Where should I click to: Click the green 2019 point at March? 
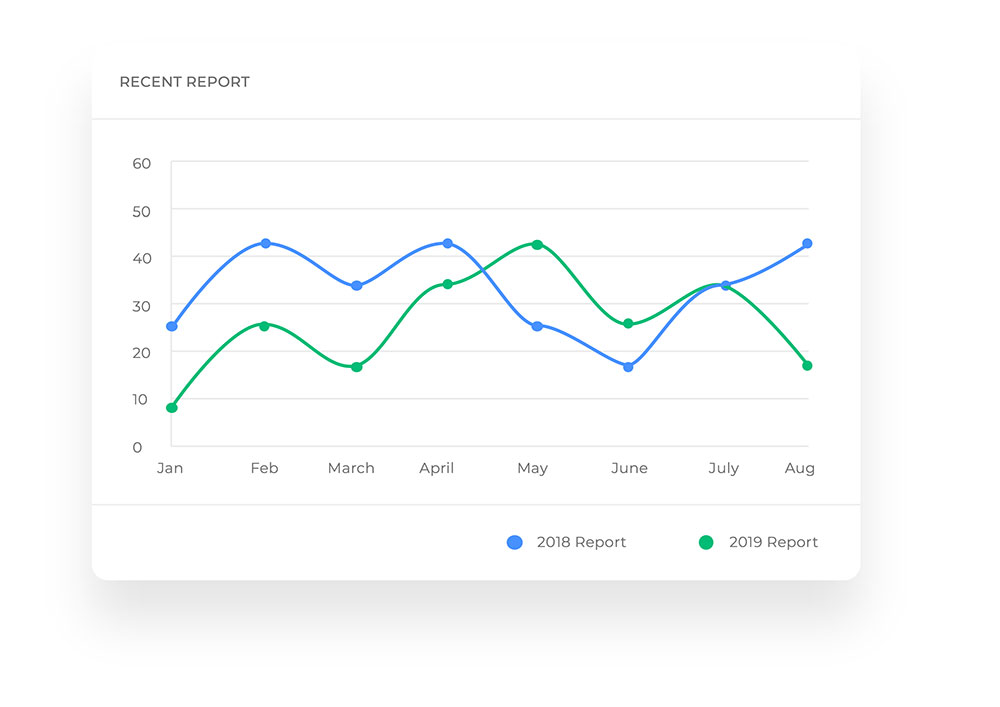pos(356,367)
